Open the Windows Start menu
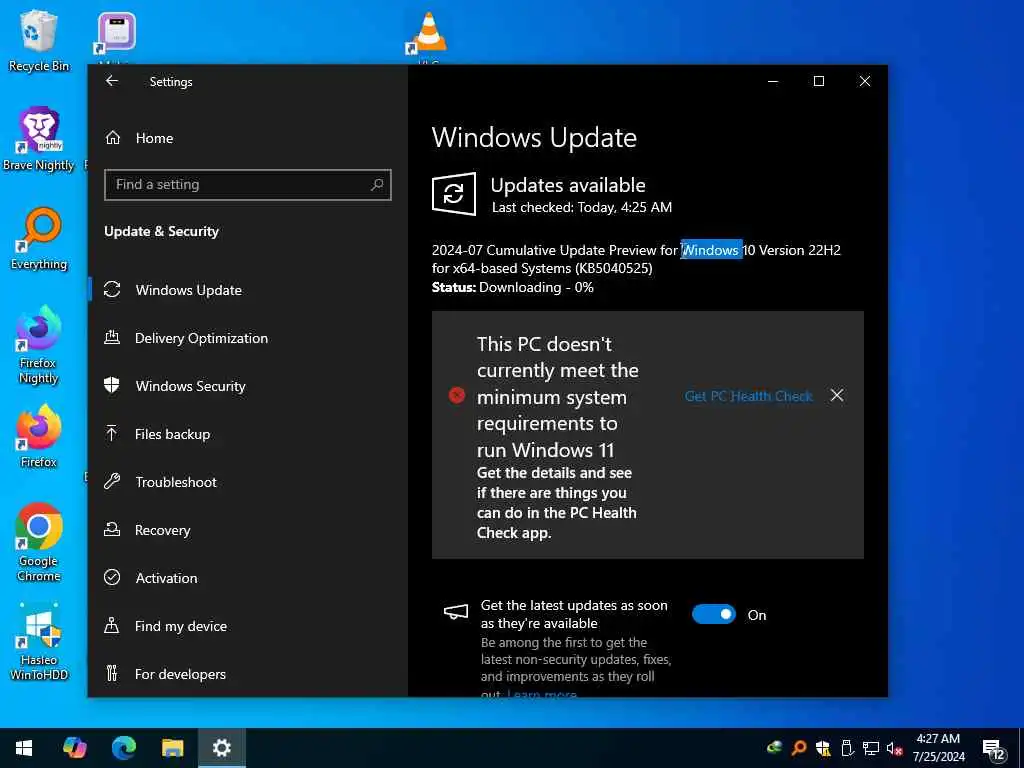 (x=24, y=748)
